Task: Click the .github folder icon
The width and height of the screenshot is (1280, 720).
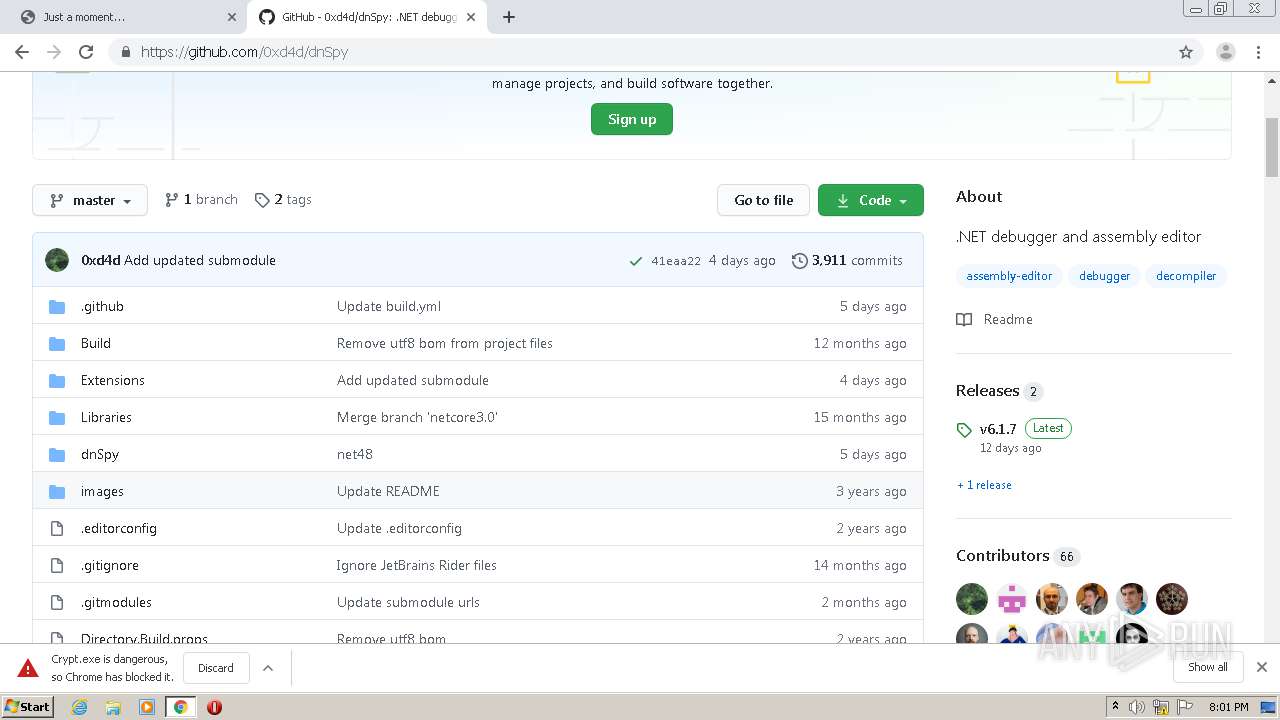Action: 57,306
